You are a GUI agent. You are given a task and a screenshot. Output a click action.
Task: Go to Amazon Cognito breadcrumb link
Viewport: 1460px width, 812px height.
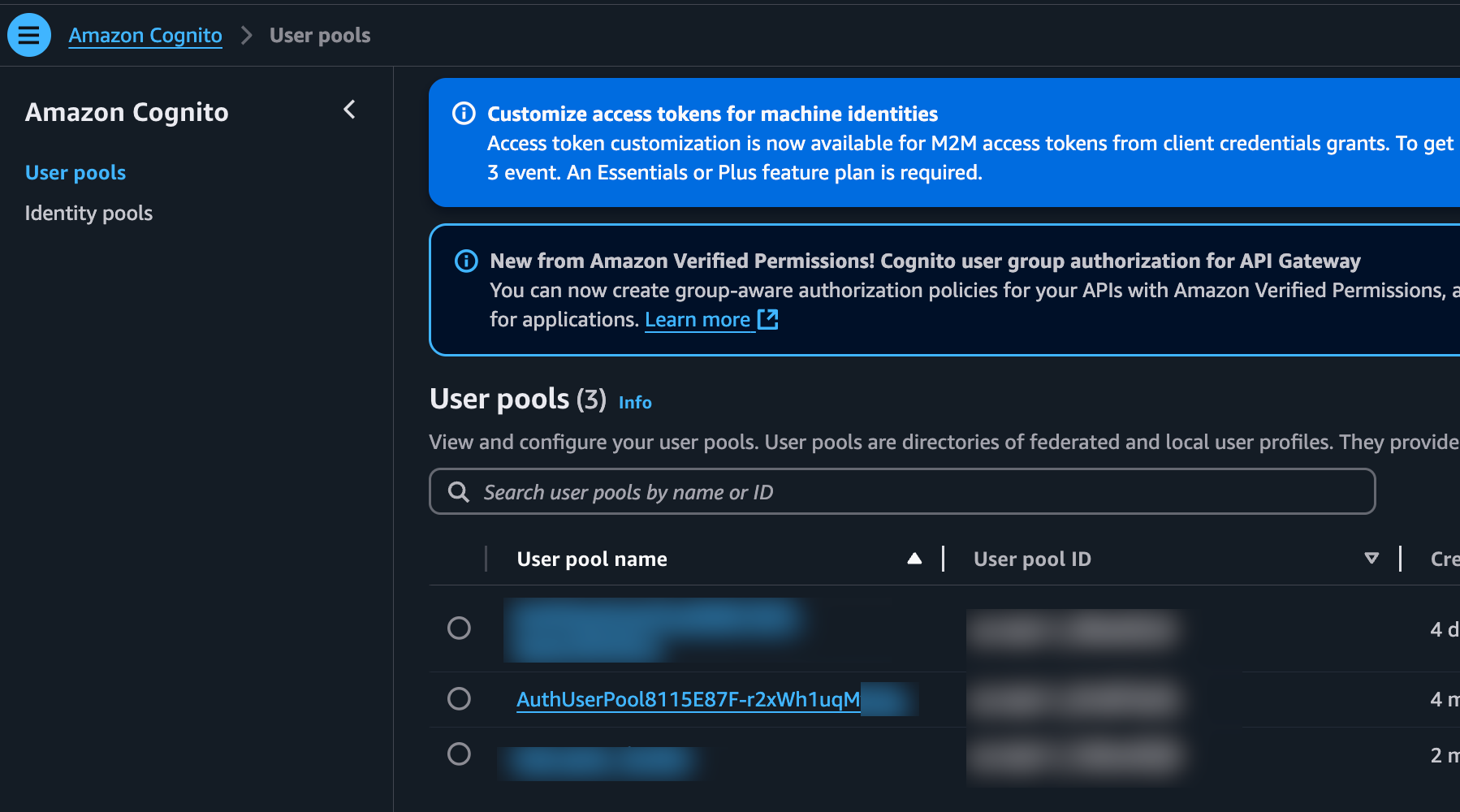145,36
